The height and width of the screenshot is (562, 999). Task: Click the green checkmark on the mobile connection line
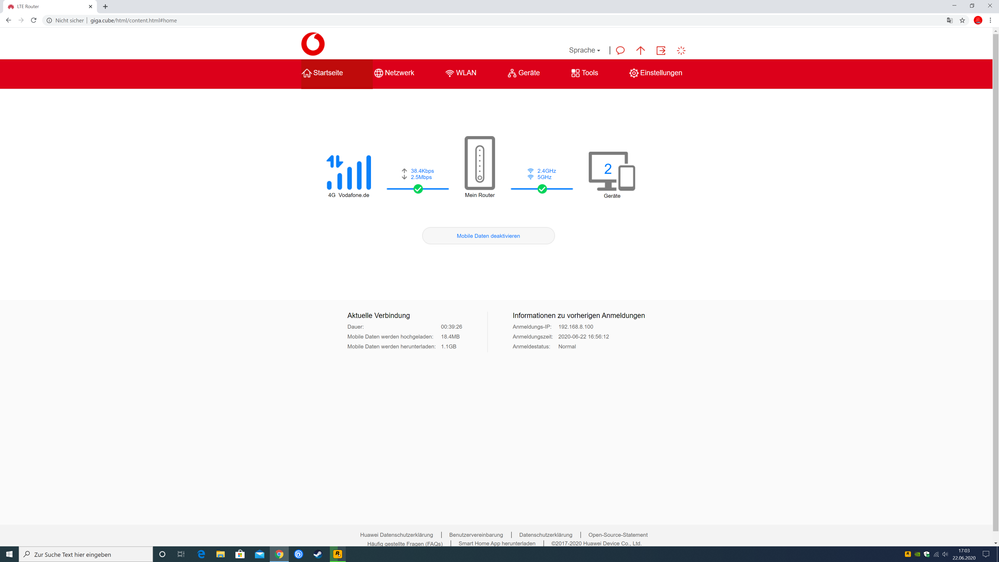pyautogui.click(x=418, y=189)
